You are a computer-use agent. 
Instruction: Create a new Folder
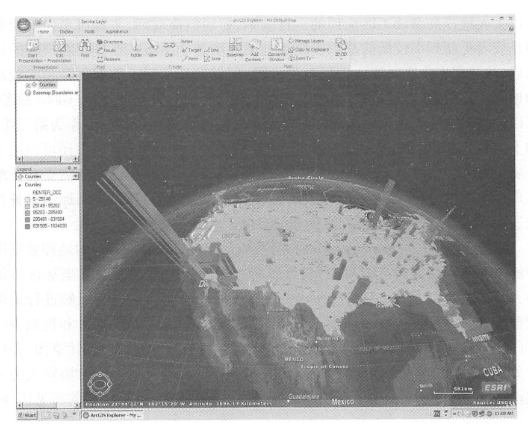point(136,47)
